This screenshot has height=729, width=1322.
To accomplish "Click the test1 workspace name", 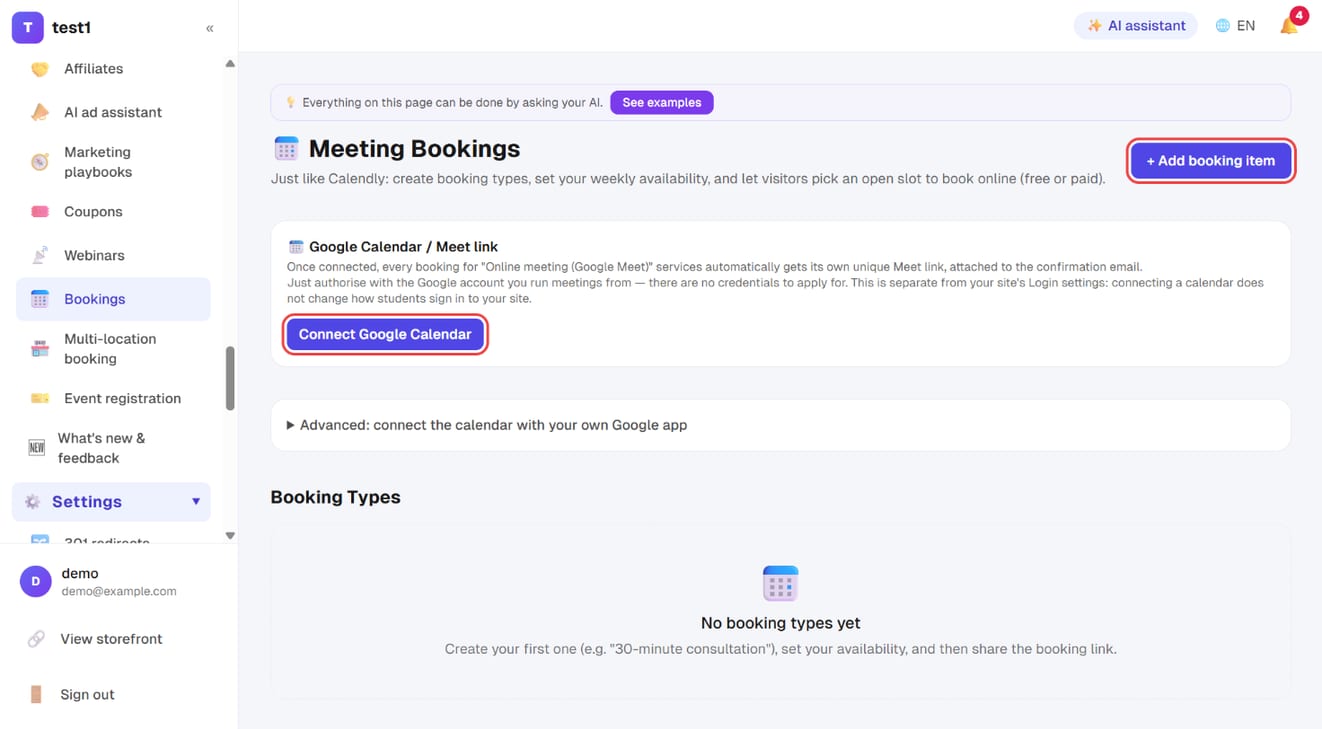I will pyautogui.click(x=71, y=28).
